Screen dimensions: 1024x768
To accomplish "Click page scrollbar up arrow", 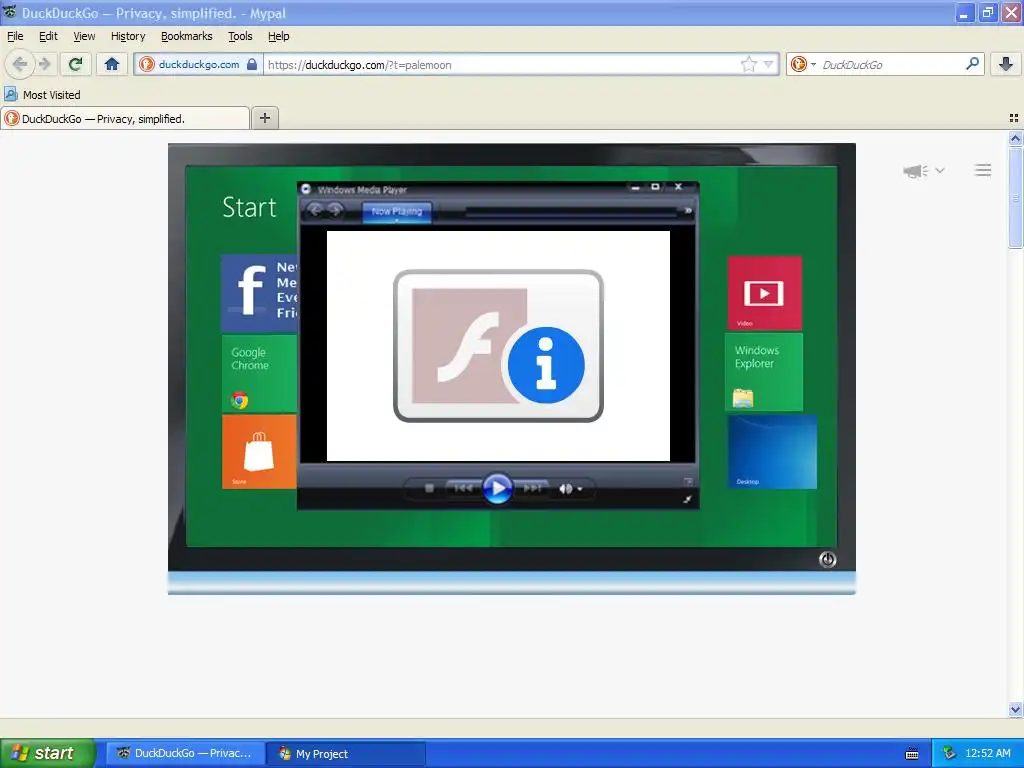I will coord(1015,138).
